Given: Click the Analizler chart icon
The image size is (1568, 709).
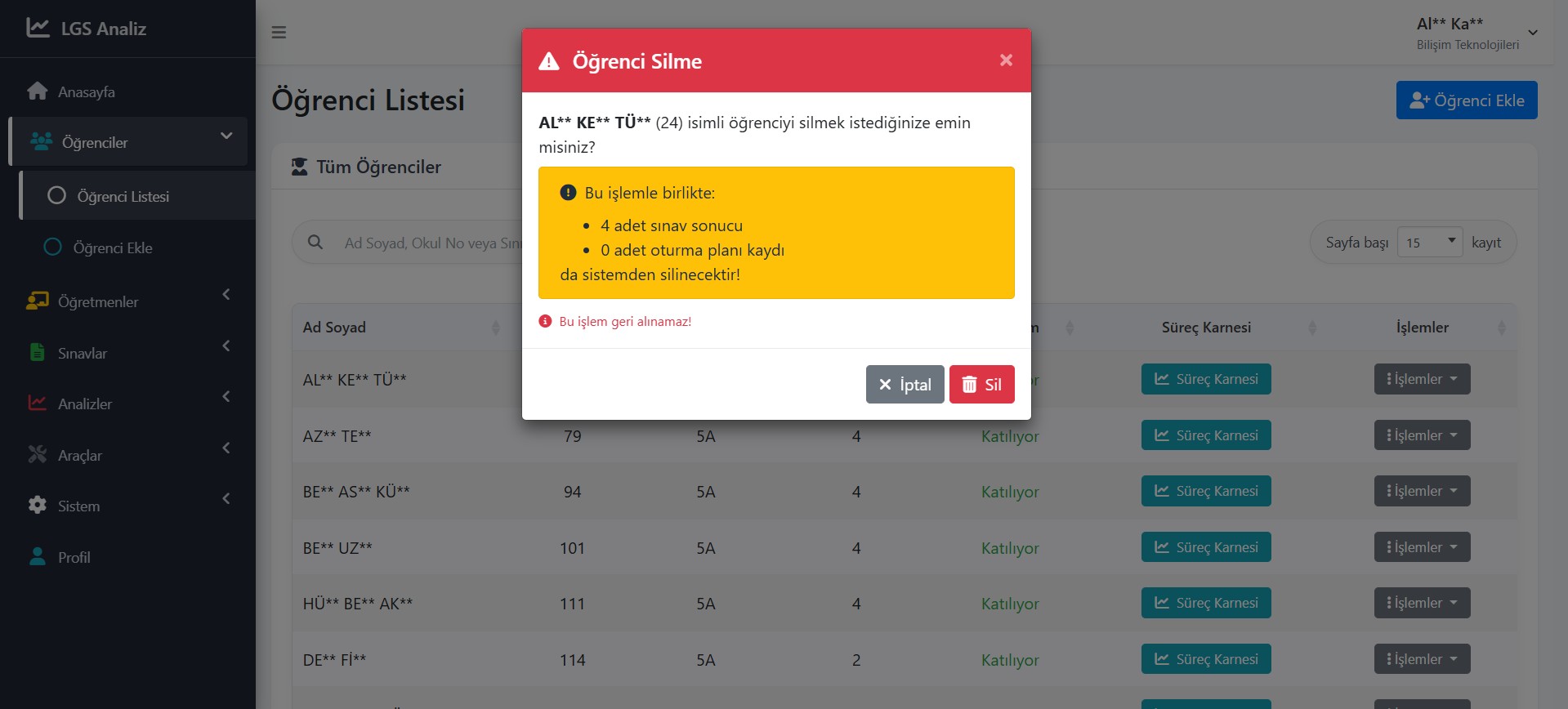Looking at the screenshot, I should coord(38,404).
